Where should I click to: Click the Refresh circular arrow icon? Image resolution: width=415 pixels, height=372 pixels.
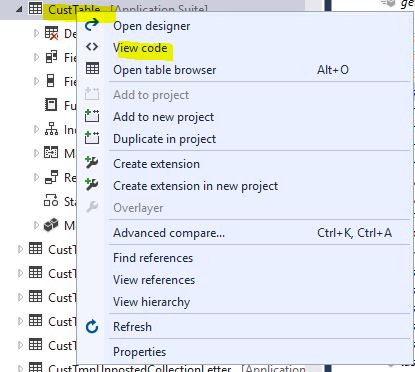(x=92, y=327)
